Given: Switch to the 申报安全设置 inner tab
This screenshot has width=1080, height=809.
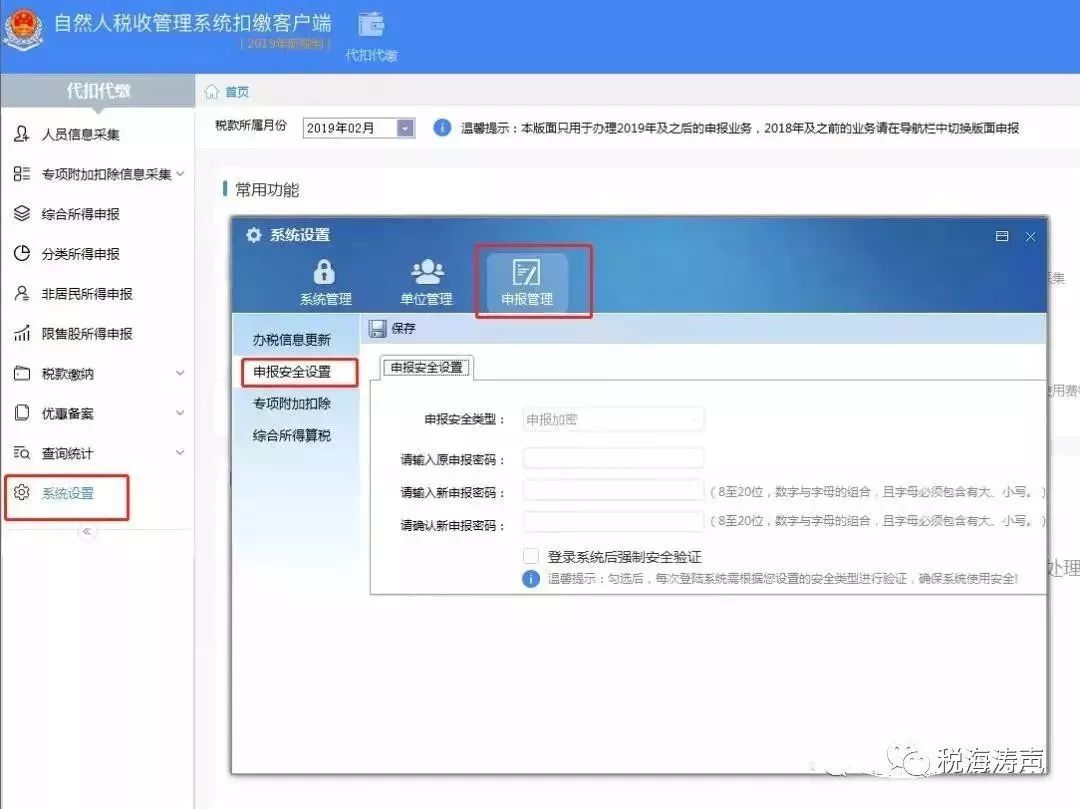Looking at the screenshot, I should (x=426, y=368).
